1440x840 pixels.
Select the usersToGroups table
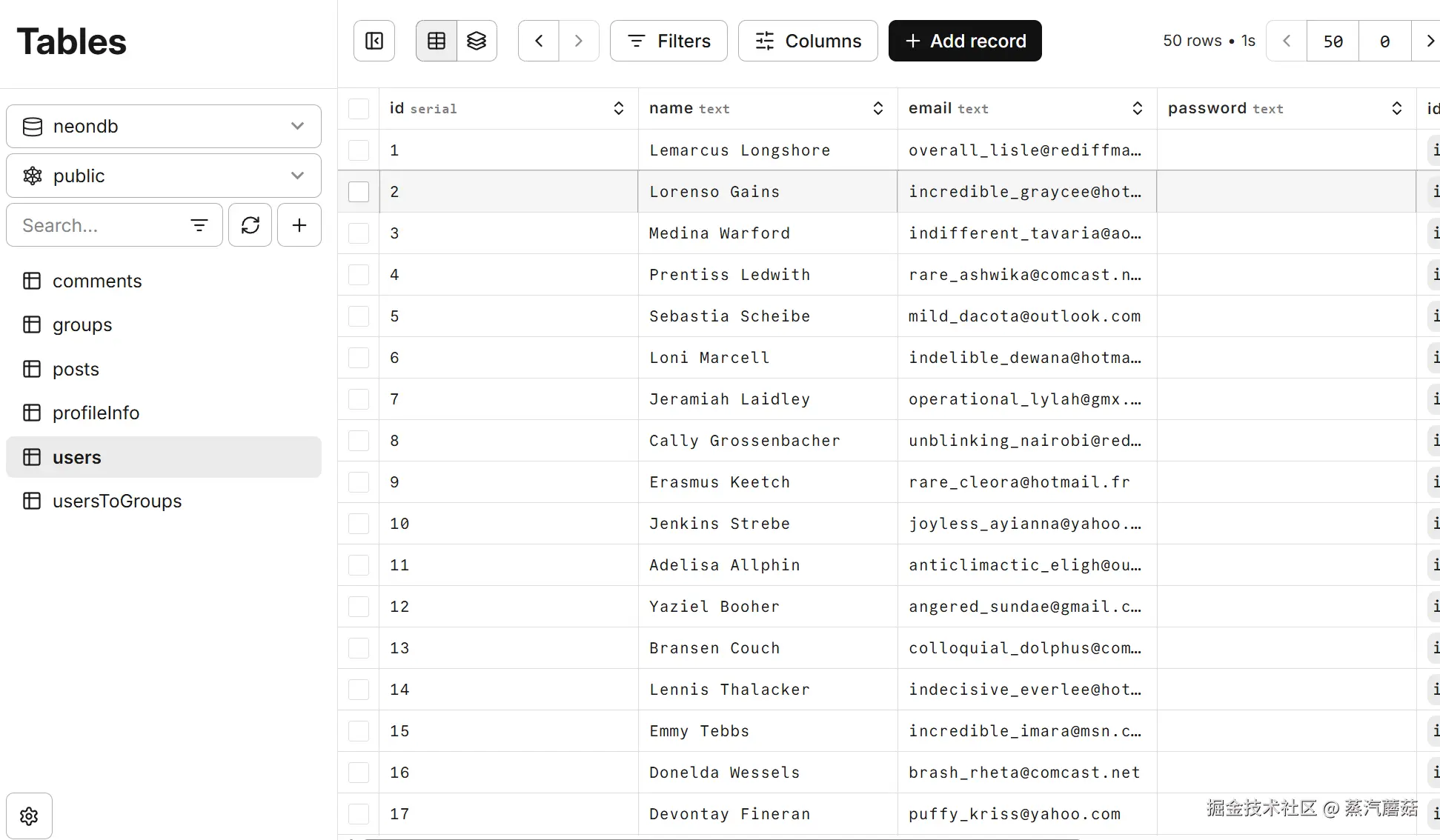point(116,501)
